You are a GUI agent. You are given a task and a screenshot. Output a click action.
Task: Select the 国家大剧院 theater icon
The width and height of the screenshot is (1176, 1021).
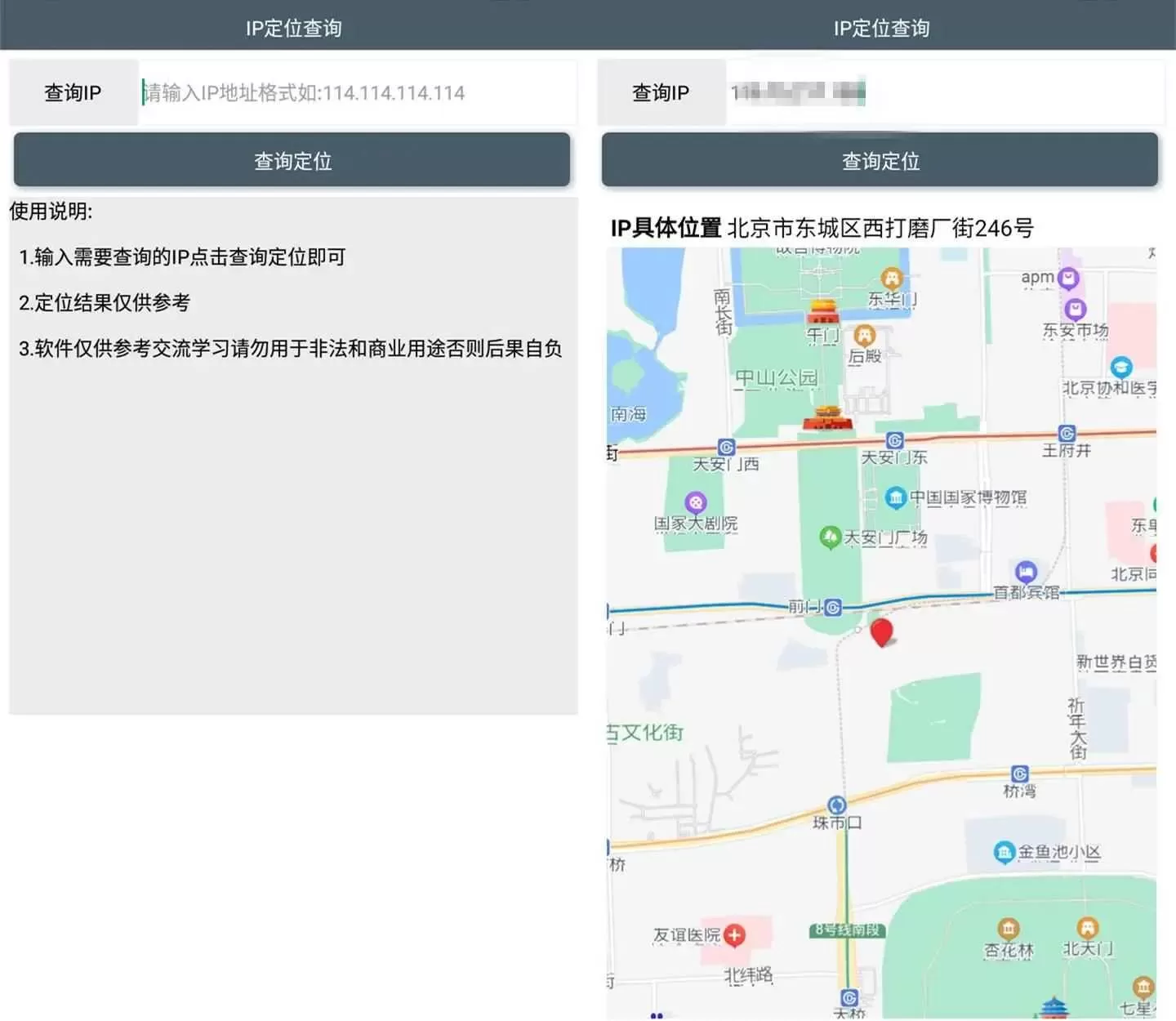(x=696, y=501)
